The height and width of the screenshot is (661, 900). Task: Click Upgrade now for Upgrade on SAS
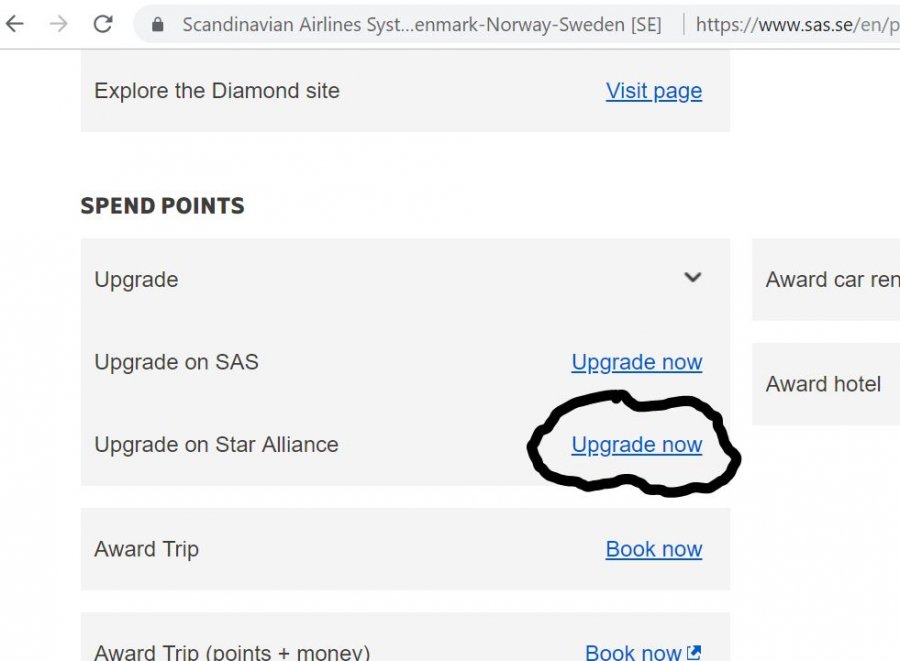636,362
